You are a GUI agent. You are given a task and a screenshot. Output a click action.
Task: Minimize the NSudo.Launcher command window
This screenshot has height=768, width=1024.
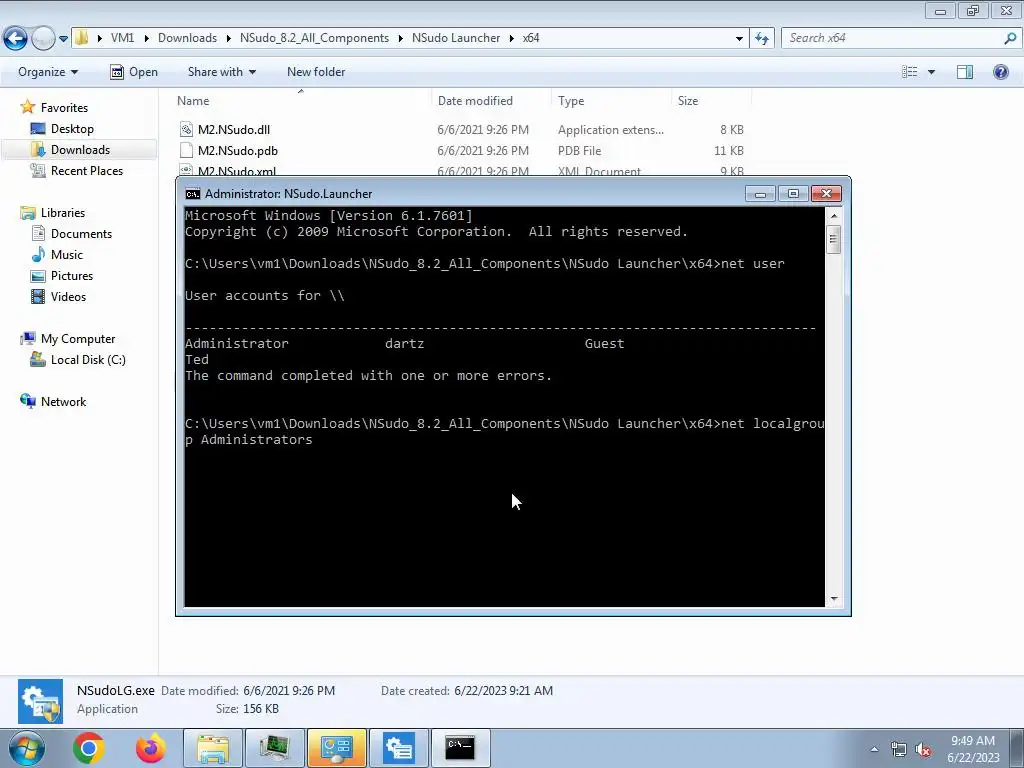tap(760, 194)
